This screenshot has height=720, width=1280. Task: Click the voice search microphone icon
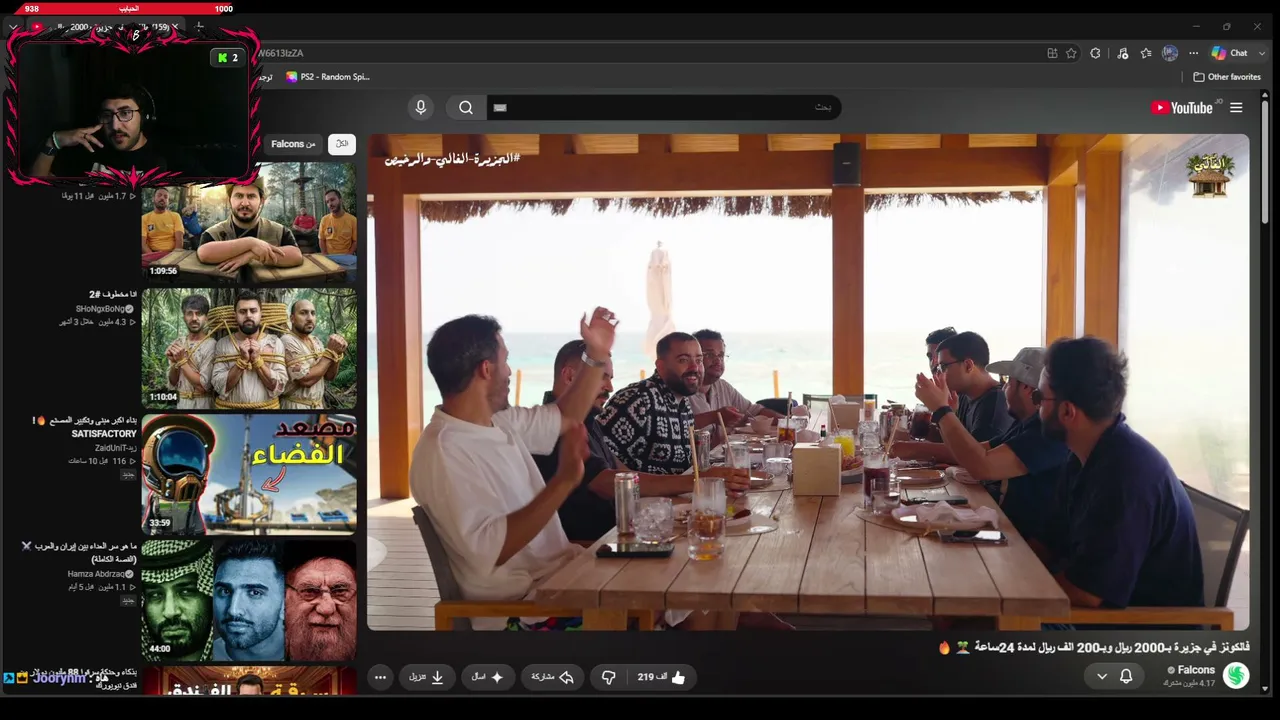click(421, 107)
